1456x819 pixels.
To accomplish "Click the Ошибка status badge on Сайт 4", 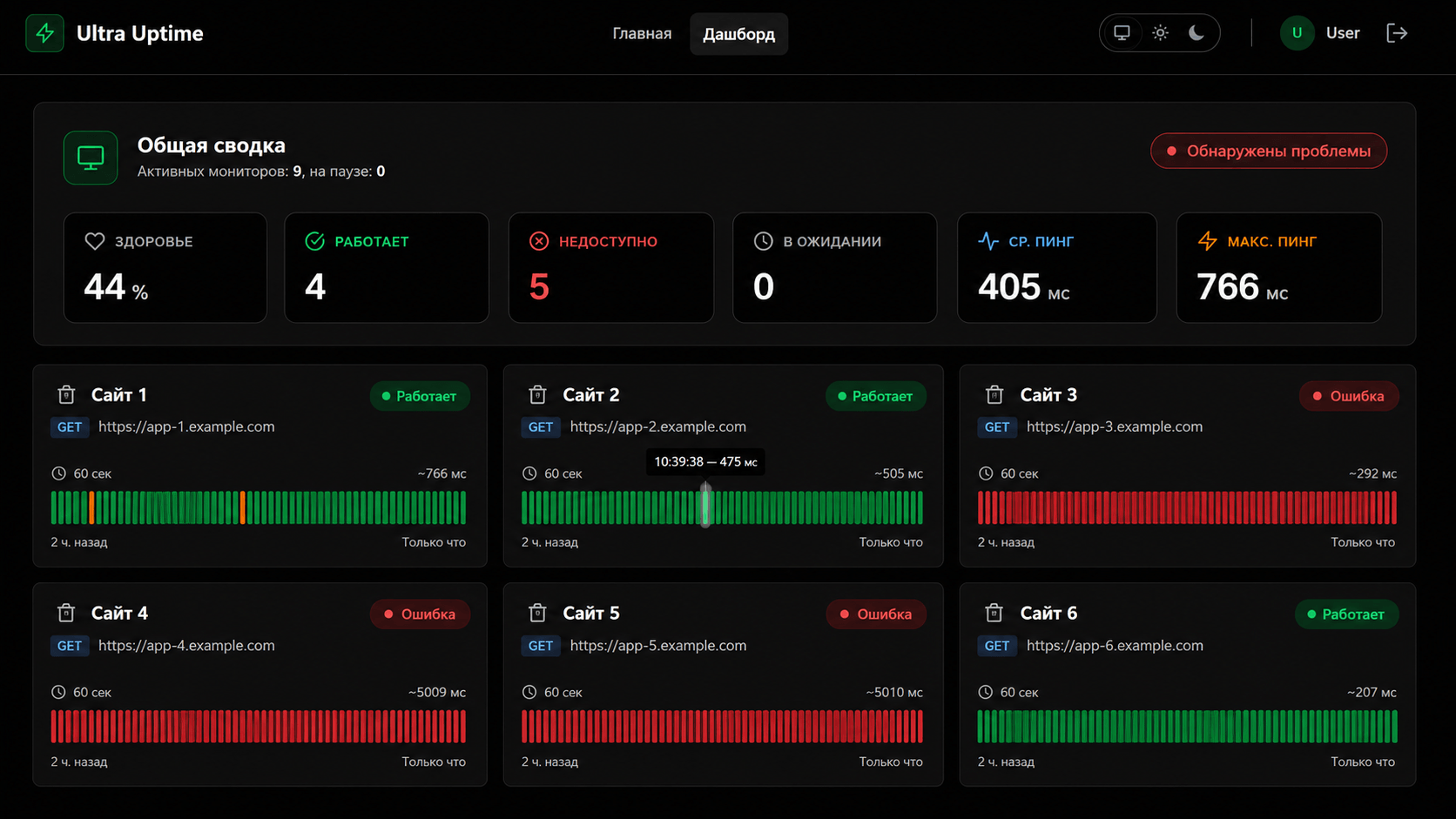I will pyautogui.click(x=420, y=614).
